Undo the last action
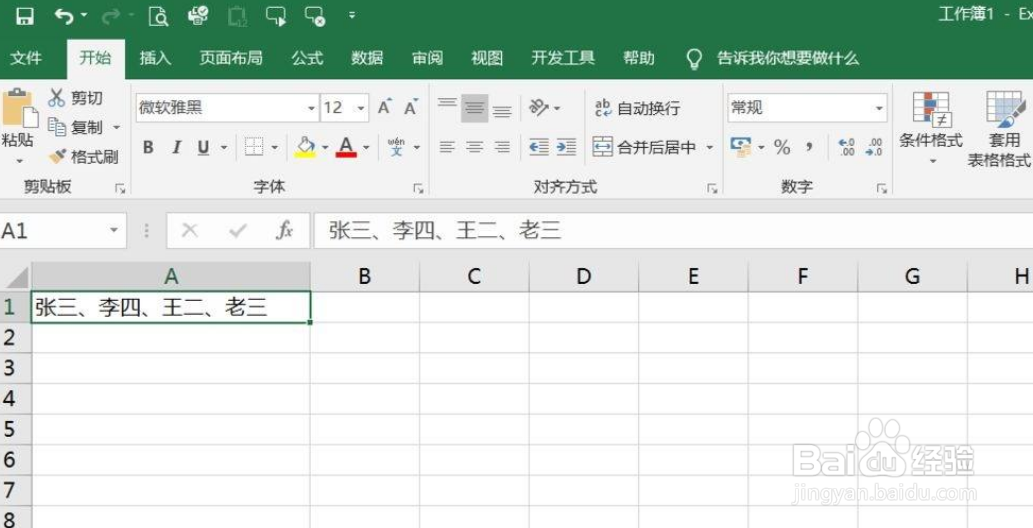 click(x=64, y=16)
